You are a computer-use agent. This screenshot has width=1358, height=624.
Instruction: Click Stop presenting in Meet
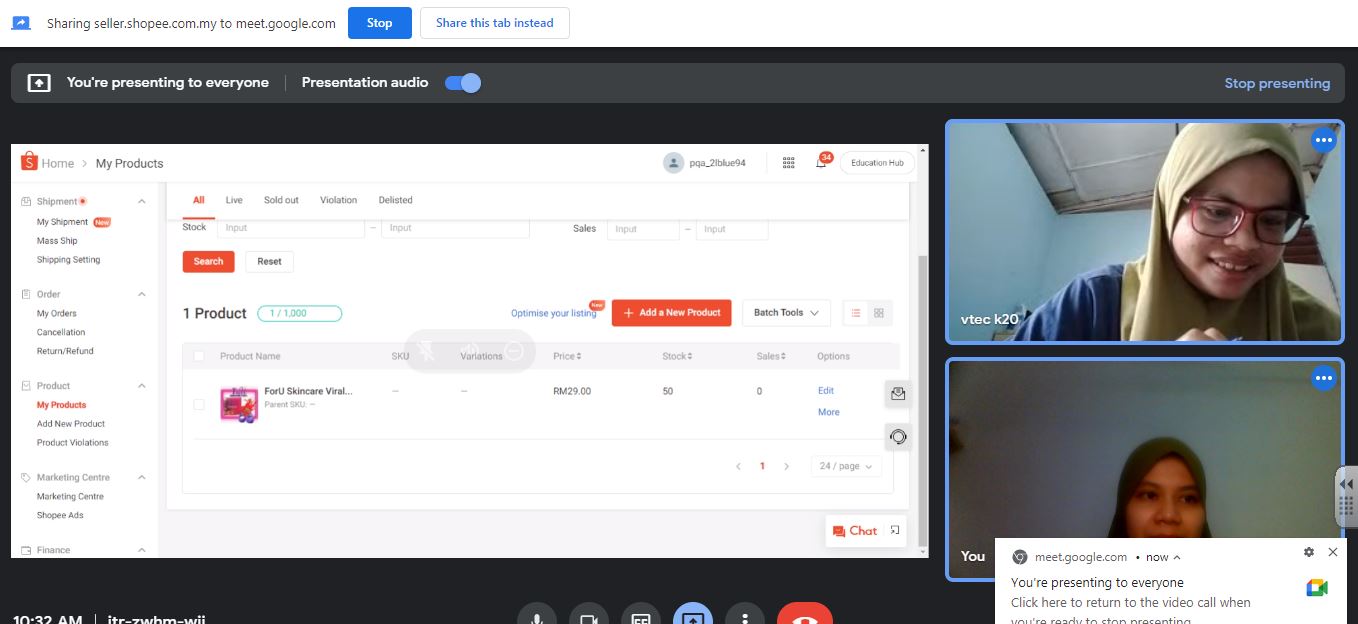(x=1277, y=83)
